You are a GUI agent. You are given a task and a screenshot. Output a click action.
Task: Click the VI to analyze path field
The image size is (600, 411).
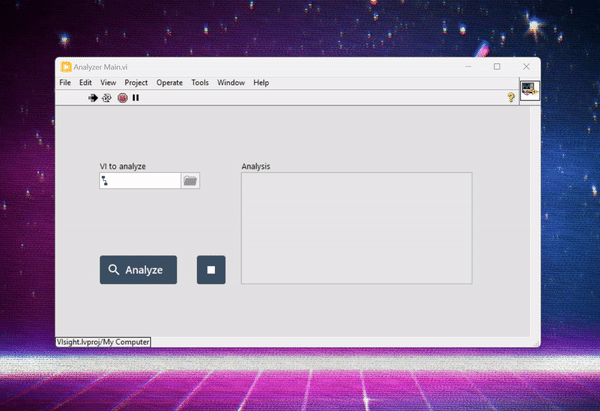[x=140, y=181]
